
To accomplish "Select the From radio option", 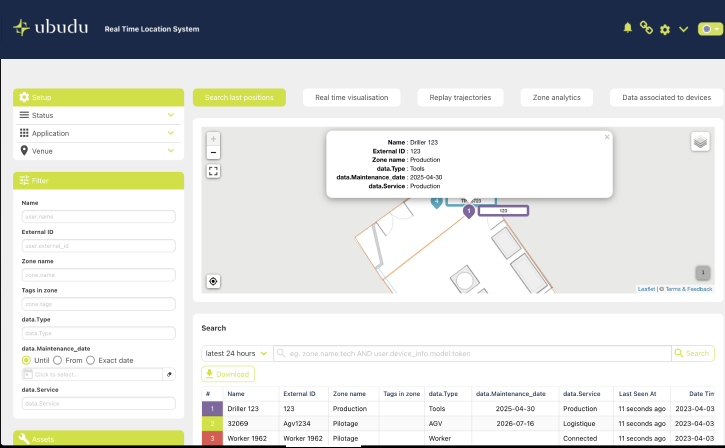I will click(x=57, y=360).
